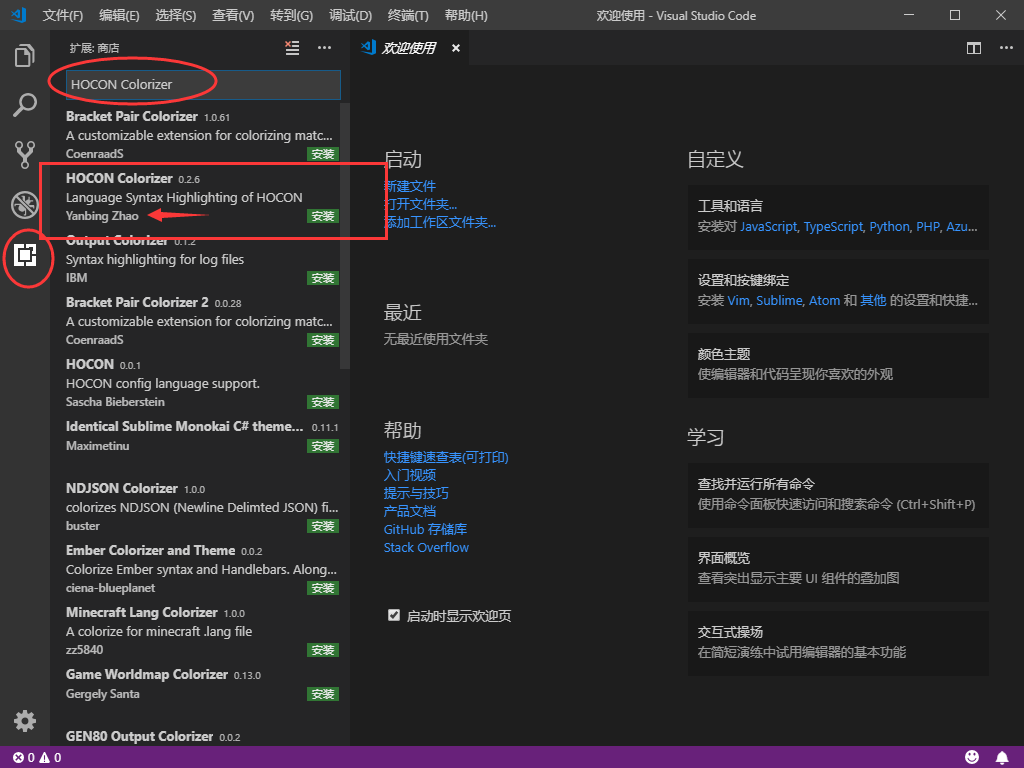Open the 文件(F) menu
1024x768 pixels.
click(63, 15)
